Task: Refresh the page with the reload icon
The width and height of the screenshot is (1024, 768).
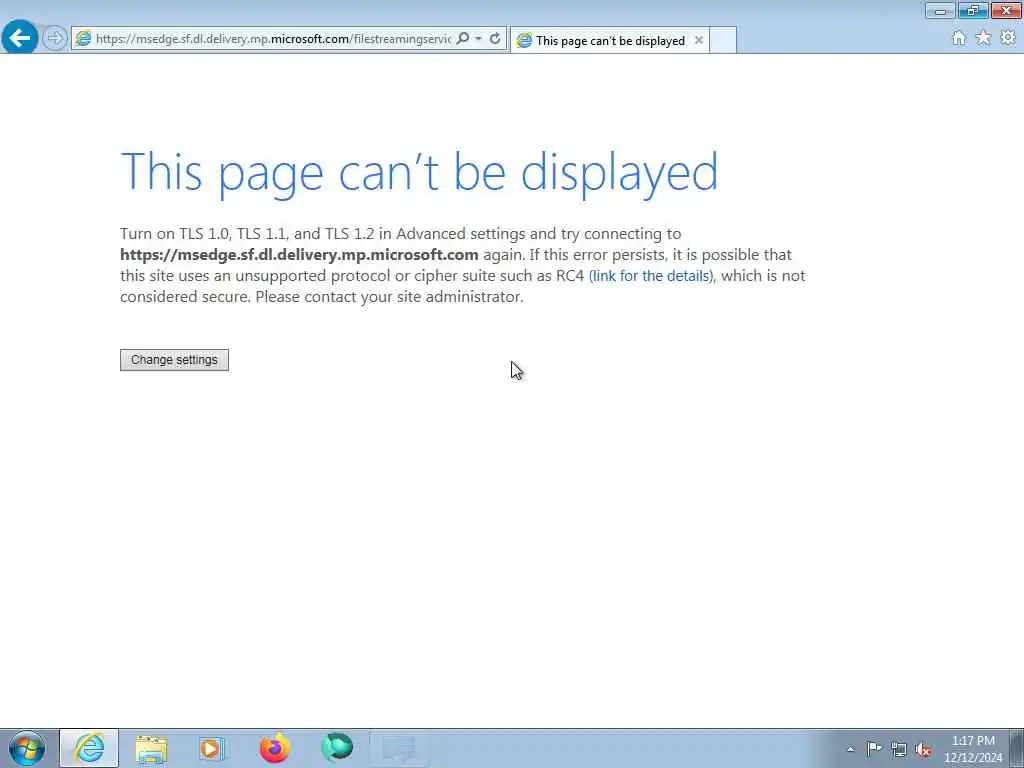Action: (495, 39)
